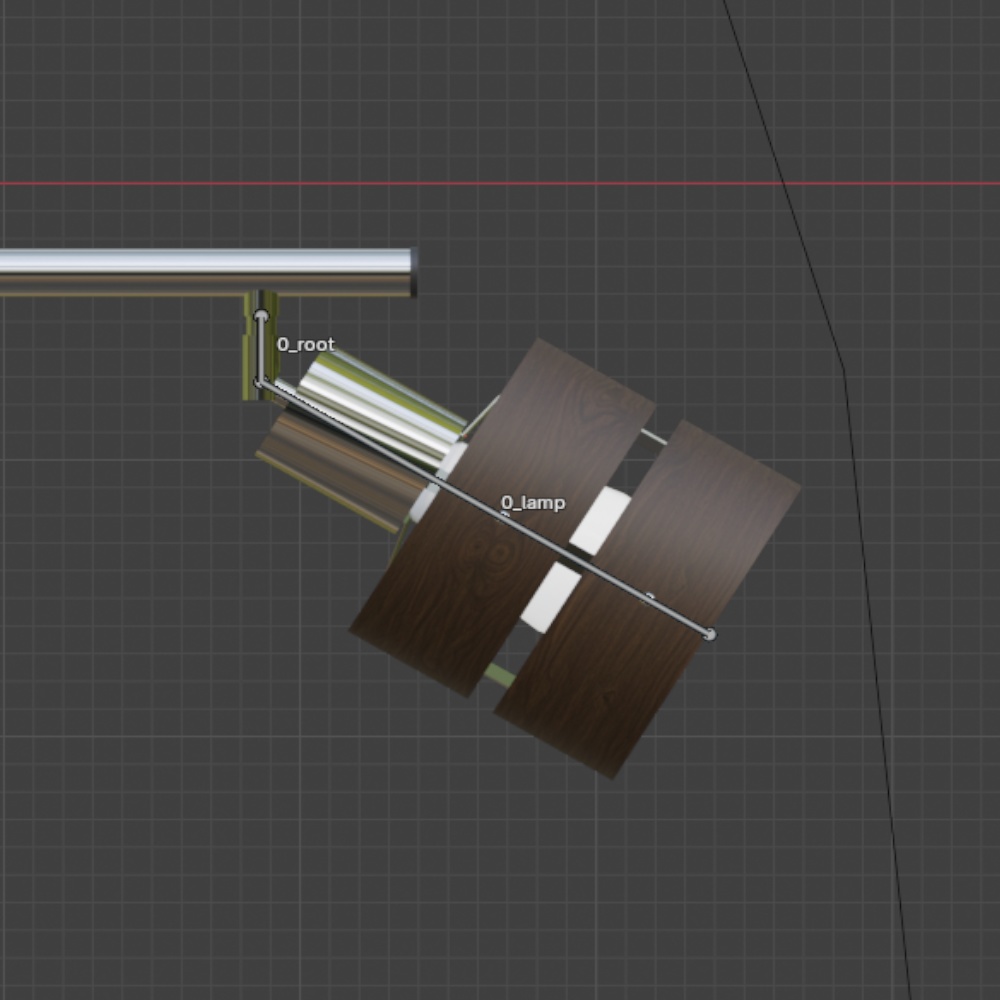This screenshot has height=1000, width=1000.
Task: Select the 0_lamp bone label
Action: (x=533, y=503)
